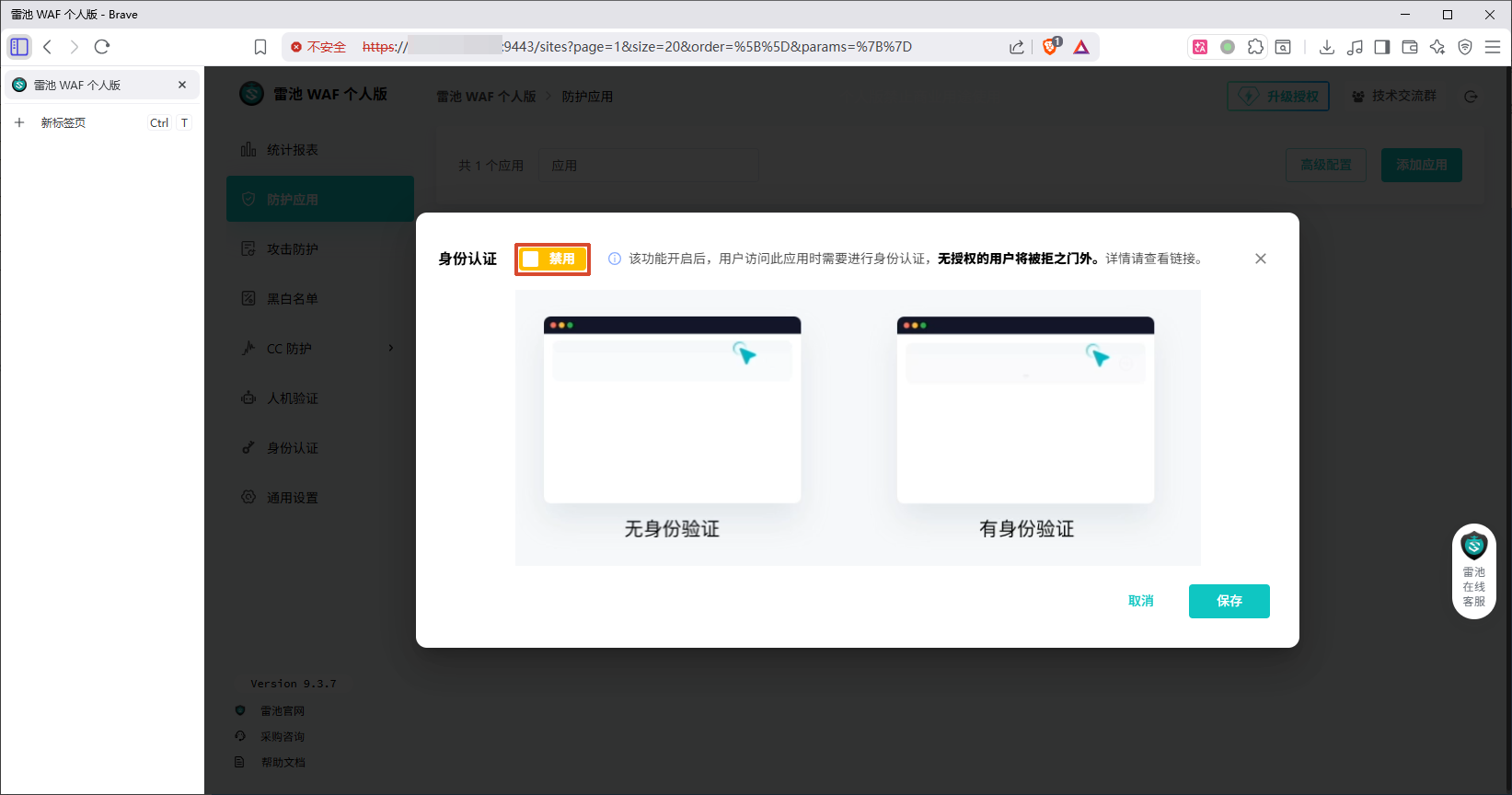
Task: Minimize the Brave window
Action: [1405, 15]
